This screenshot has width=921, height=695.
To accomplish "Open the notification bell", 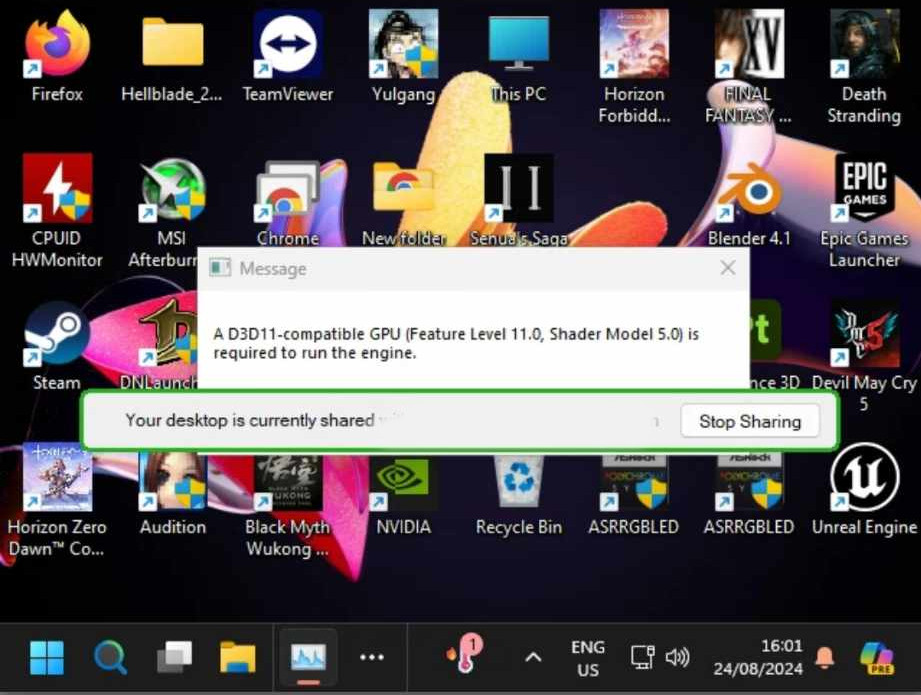I will click(x=825, y=657).
